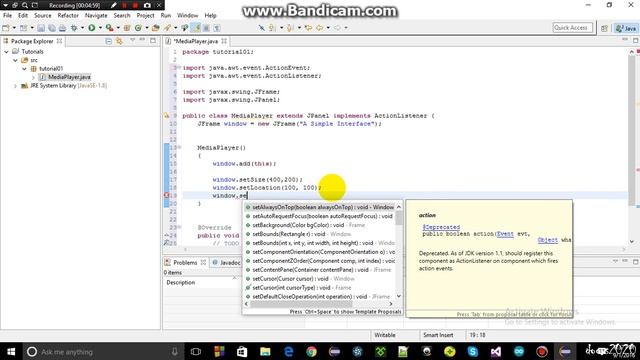
Task: Collapse the Tutorials project tree node
Action: (7, 52)
